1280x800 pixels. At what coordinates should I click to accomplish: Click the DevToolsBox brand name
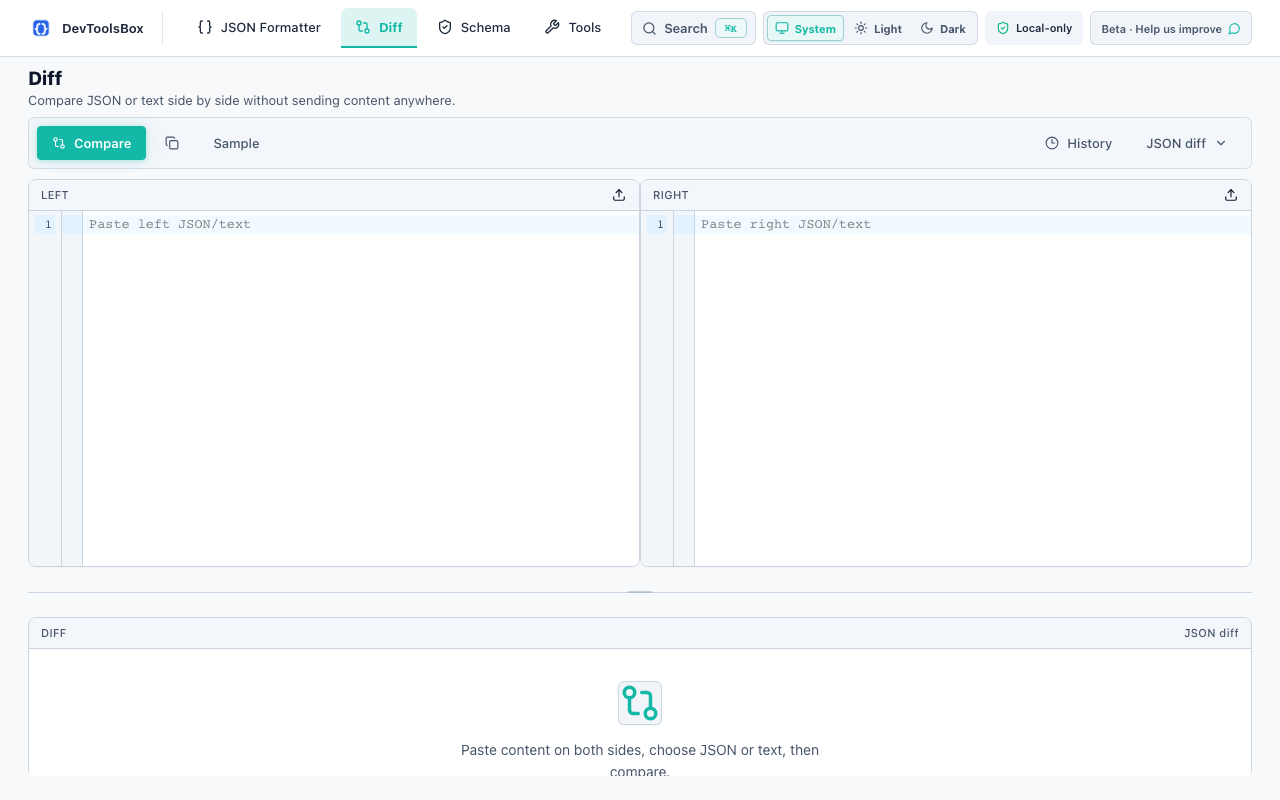tap(103, 28)
